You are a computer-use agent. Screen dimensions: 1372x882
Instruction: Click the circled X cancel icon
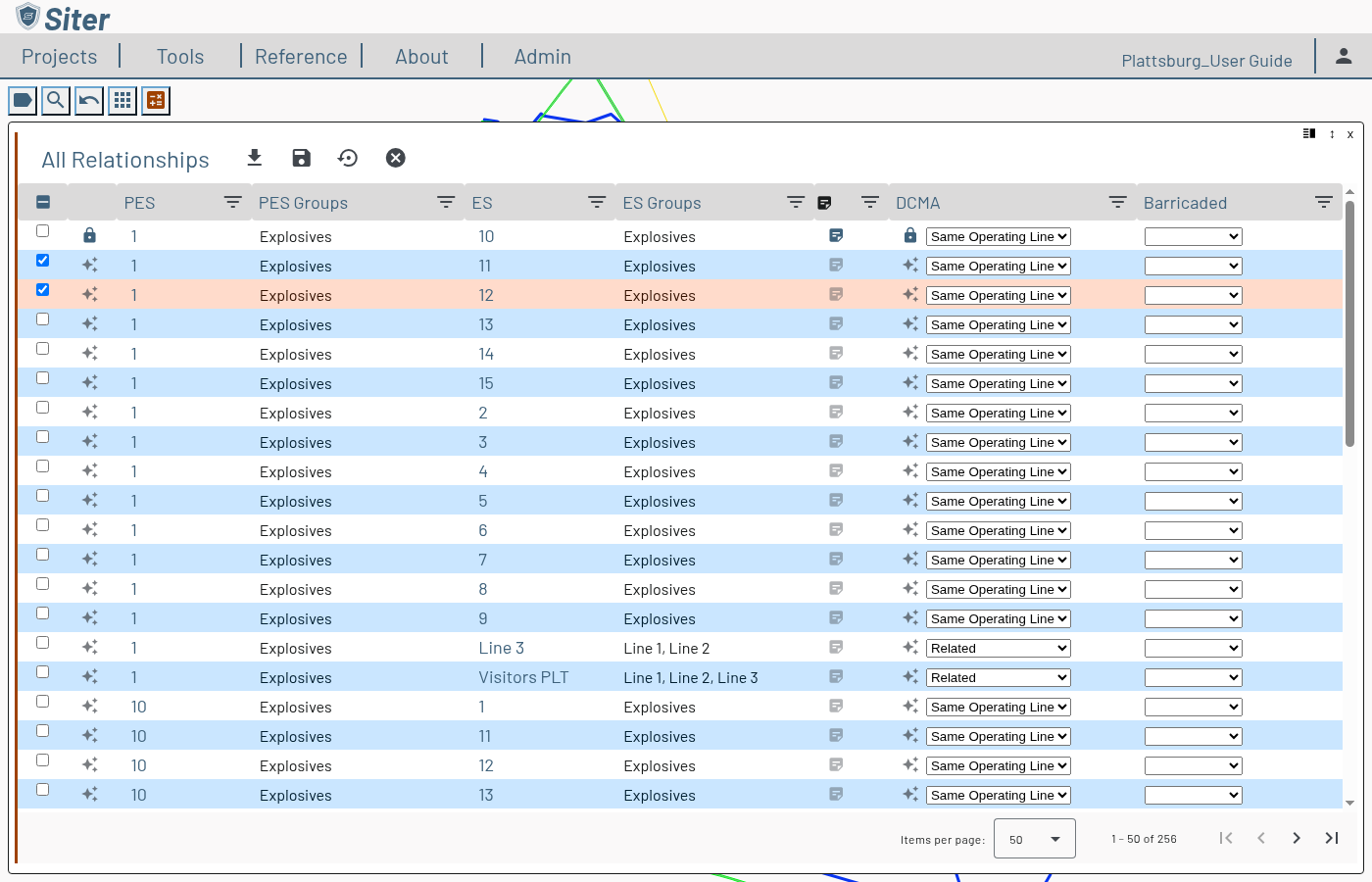pyautogui.click(x=396, y=158)
